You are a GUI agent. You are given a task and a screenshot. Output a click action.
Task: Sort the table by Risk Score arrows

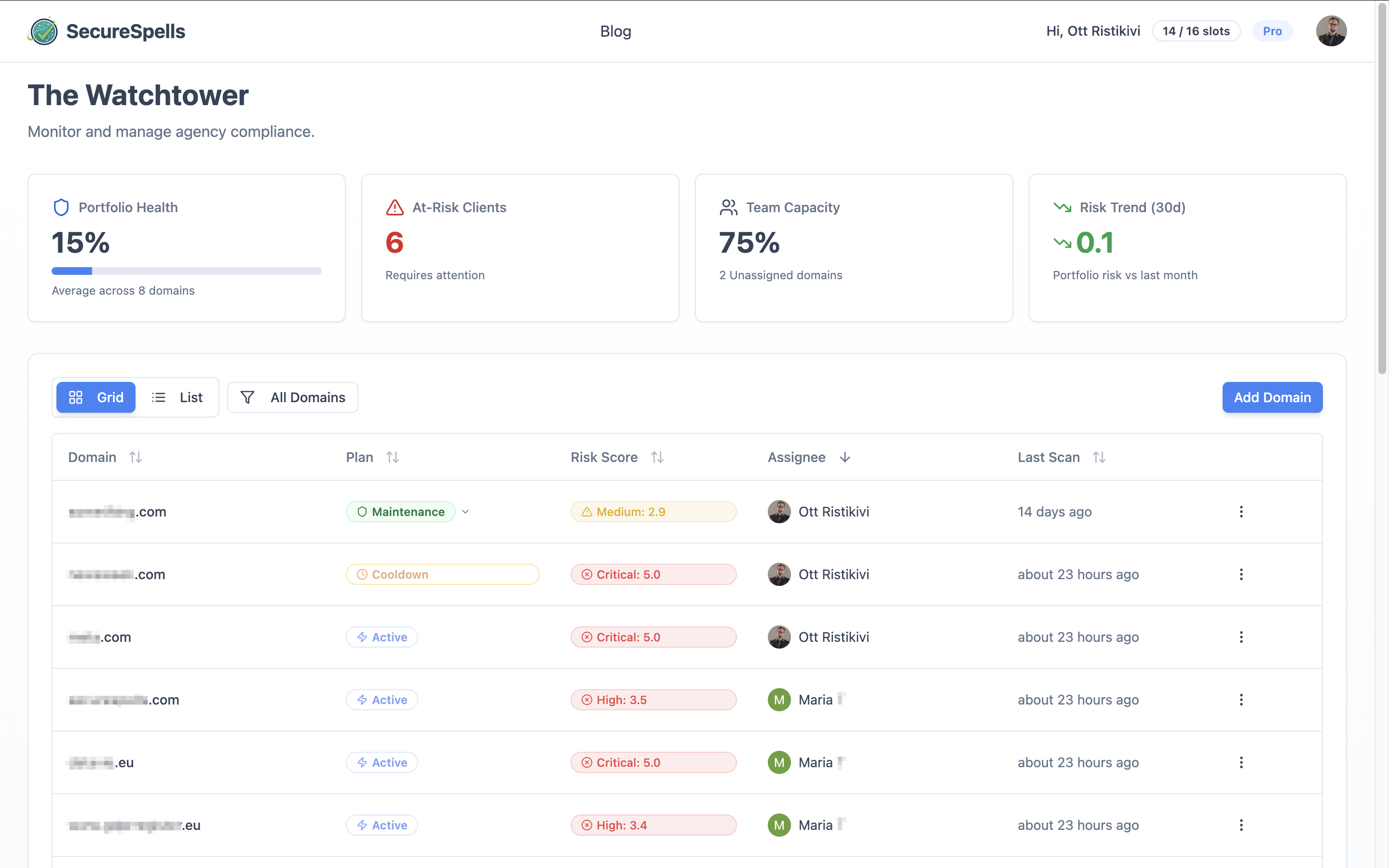[x=657, y=458]
